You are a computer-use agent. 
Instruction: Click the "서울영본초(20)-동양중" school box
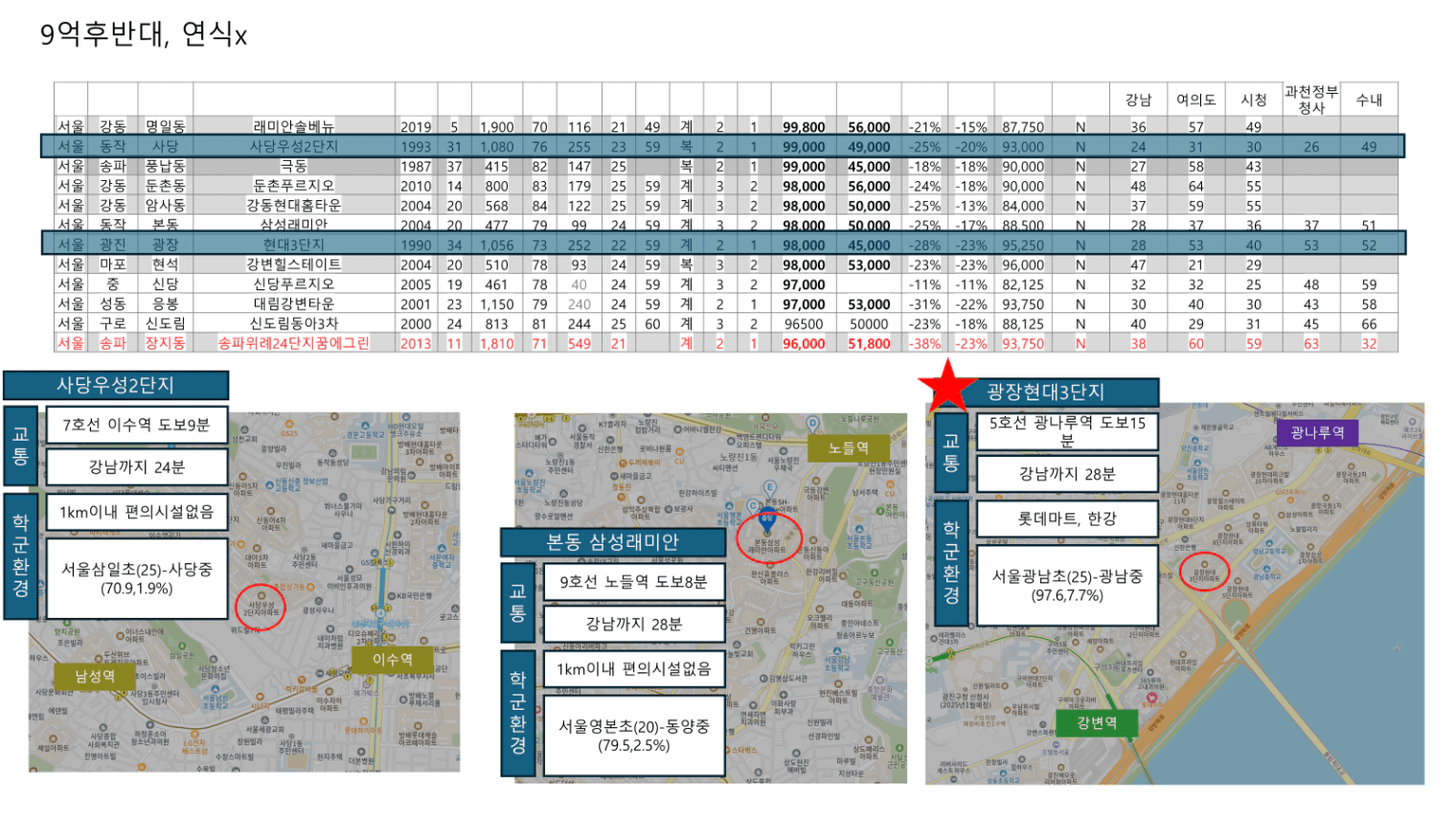(633, 736)
